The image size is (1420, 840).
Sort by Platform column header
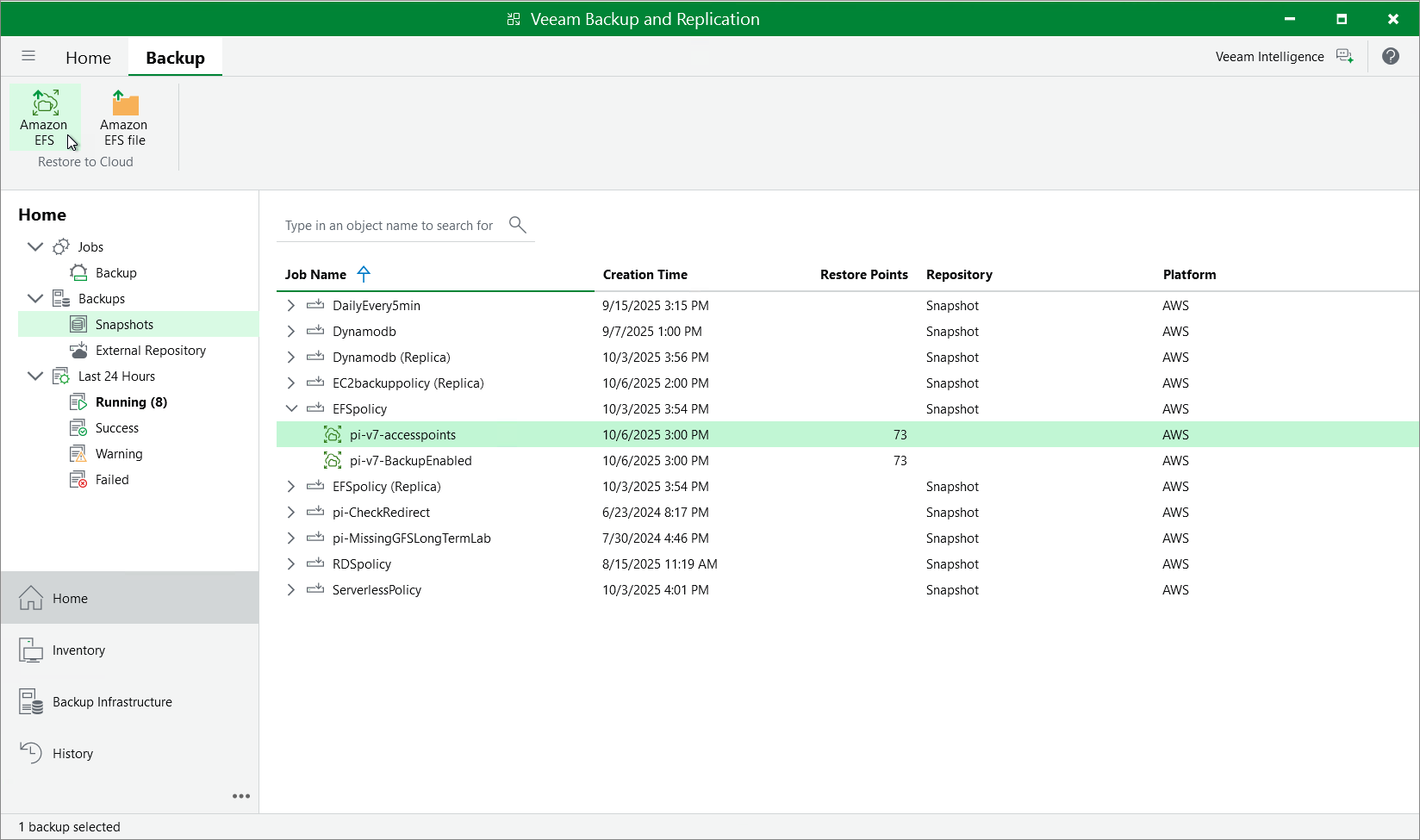click(1189, 275)
